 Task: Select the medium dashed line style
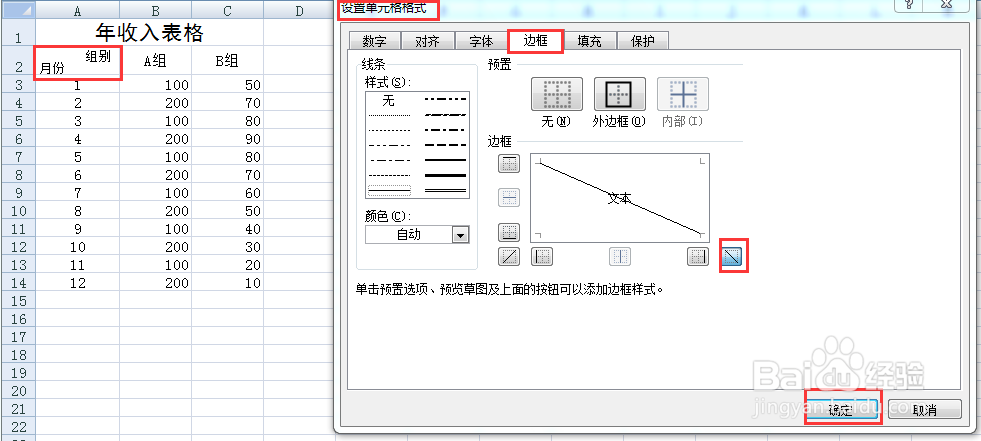pos(445,145)
